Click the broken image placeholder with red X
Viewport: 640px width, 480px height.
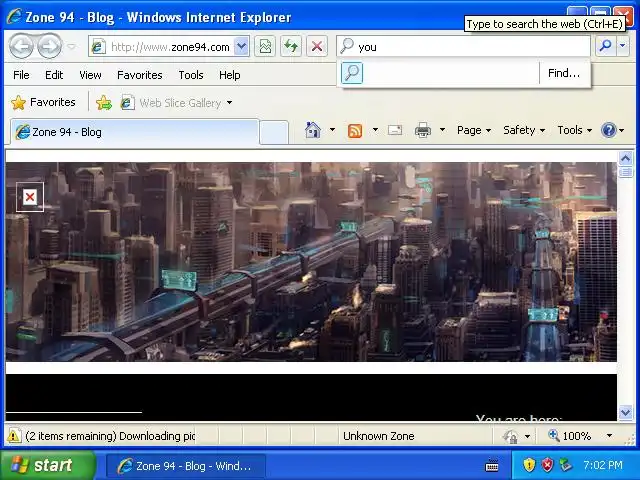pos(30,197)
